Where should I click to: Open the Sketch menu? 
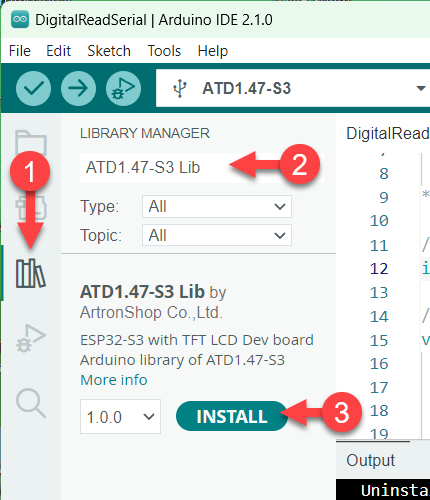click(109, 51)
